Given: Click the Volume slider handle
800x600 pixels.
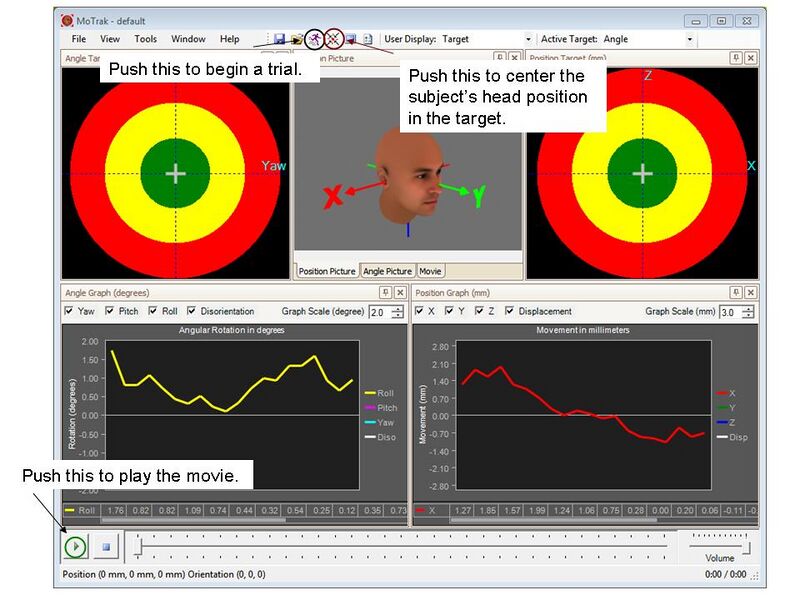Looking at the screenshot, I should [746, 547].
